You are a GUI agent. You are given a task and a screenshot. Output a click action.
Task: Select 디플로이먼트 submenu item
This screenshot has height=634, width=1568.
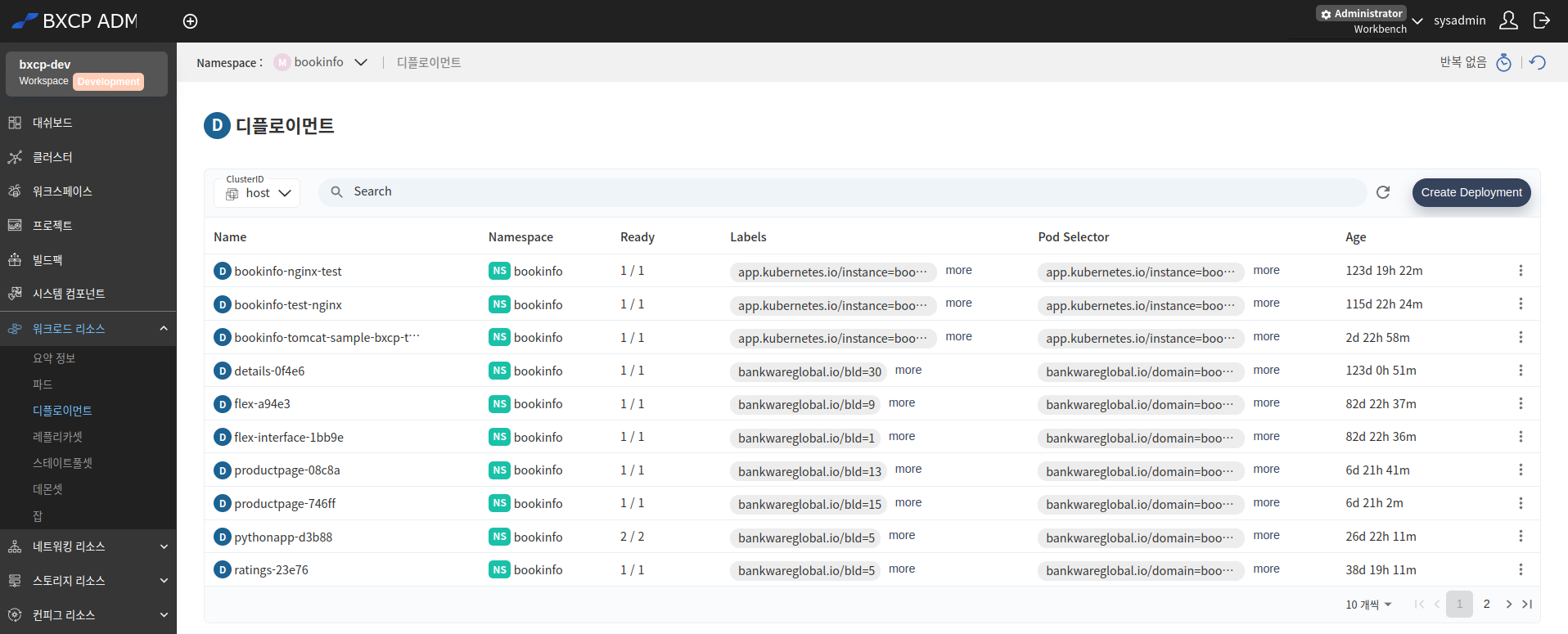coord(62,411)
